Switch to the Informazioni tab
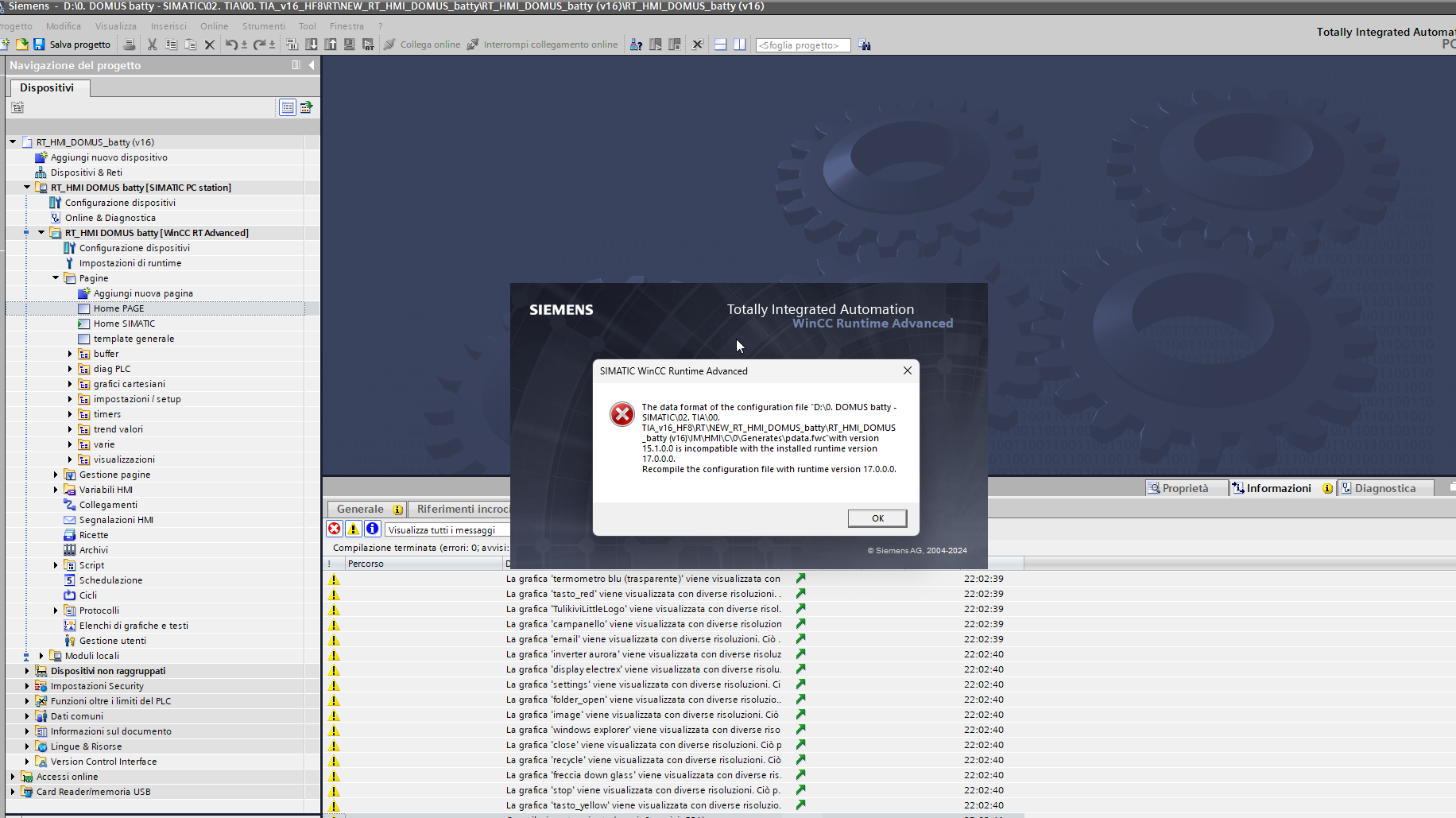Screen dimensions: 1456x818 [x=1281, y=488]
